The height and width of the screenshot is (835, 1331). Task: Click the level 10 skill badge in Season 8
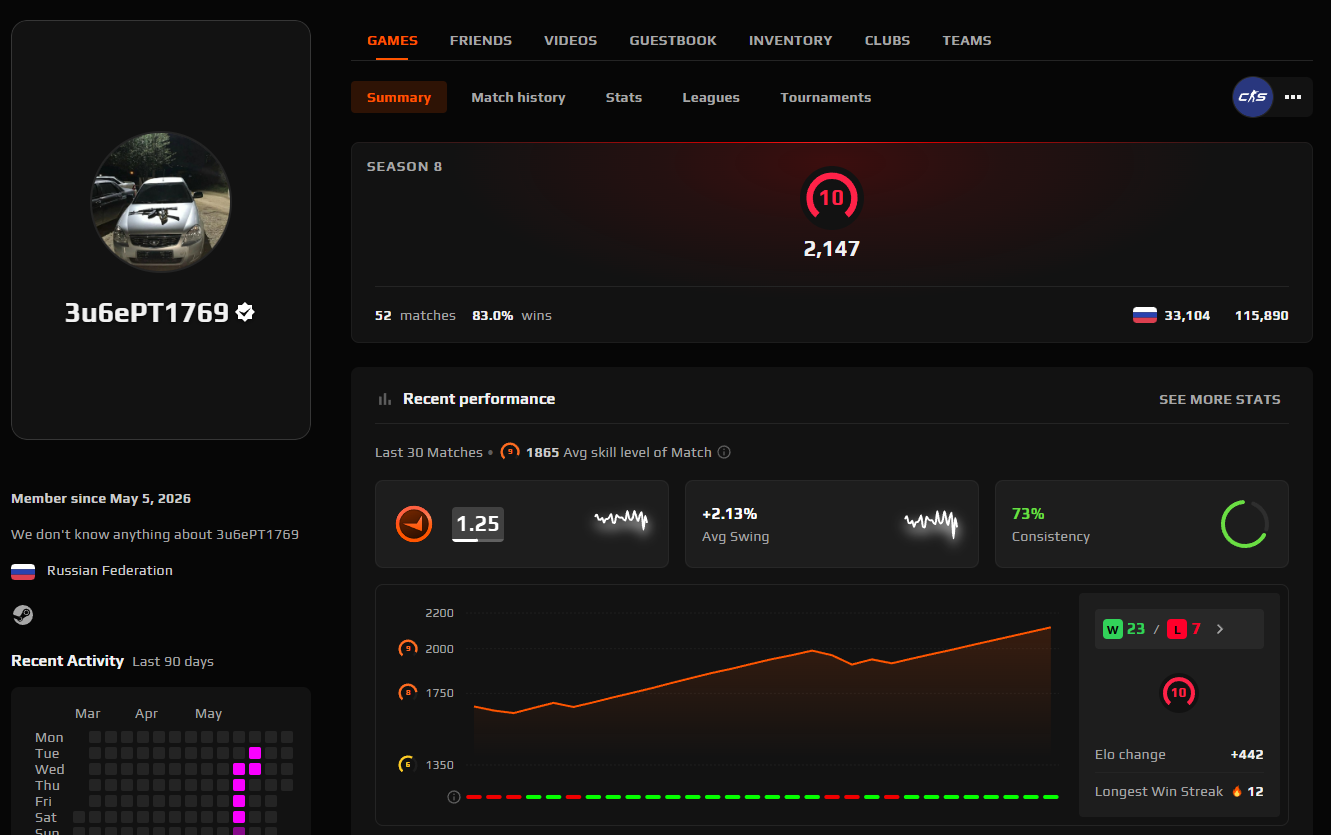click(x=832, y=198)
